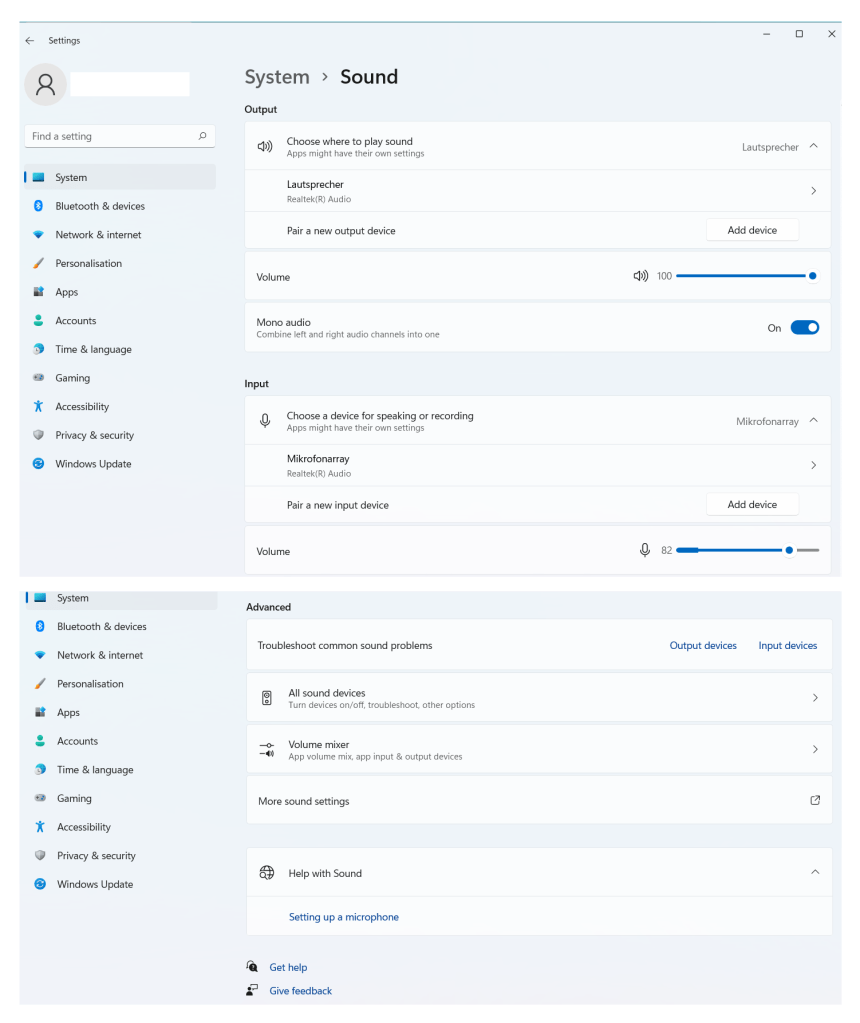860x1023 pixels.
Task: Collapse the speaking or recording device section
Action: 813,421
